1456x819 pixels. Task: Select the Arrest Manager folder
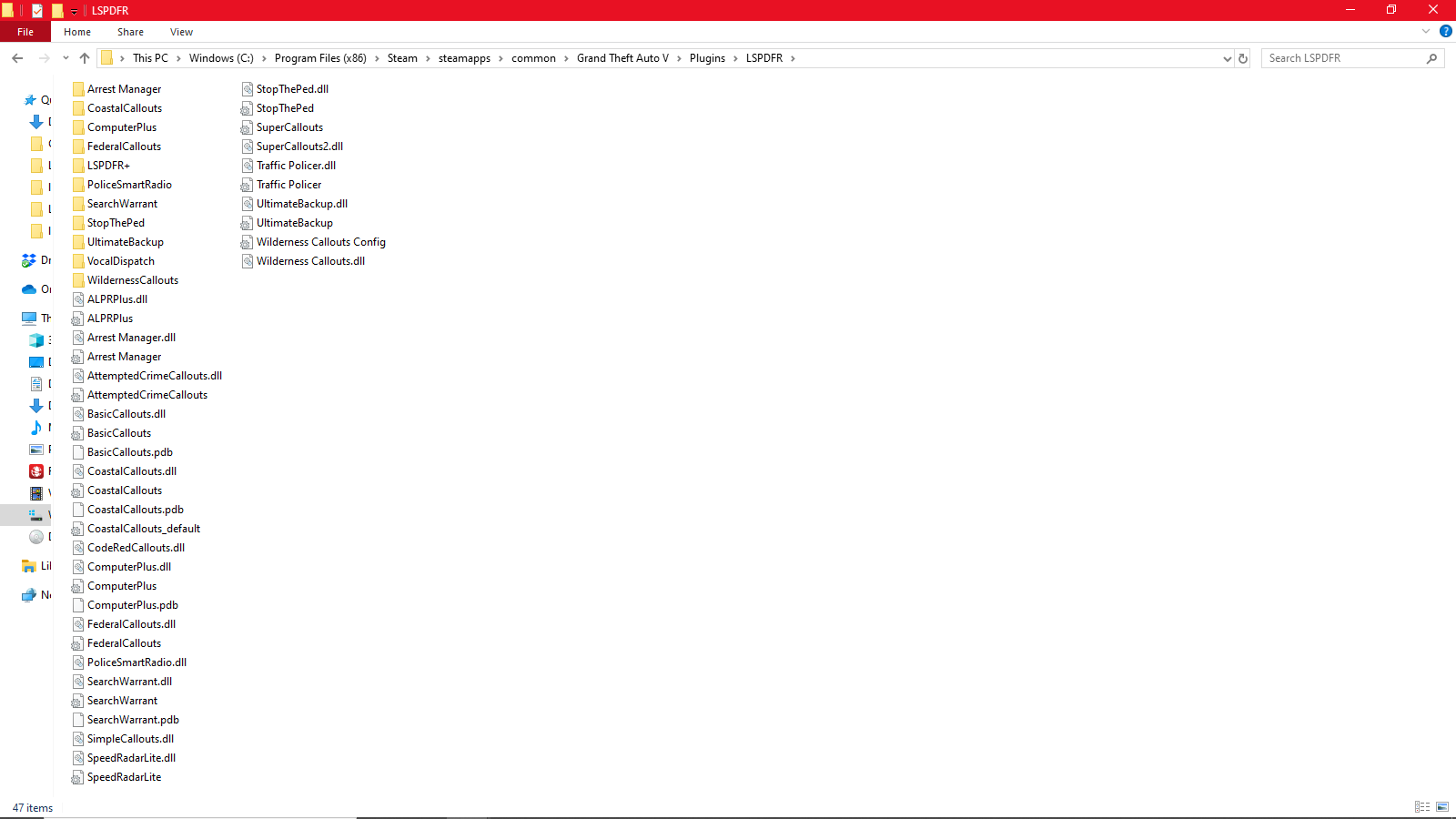(116, 89)
